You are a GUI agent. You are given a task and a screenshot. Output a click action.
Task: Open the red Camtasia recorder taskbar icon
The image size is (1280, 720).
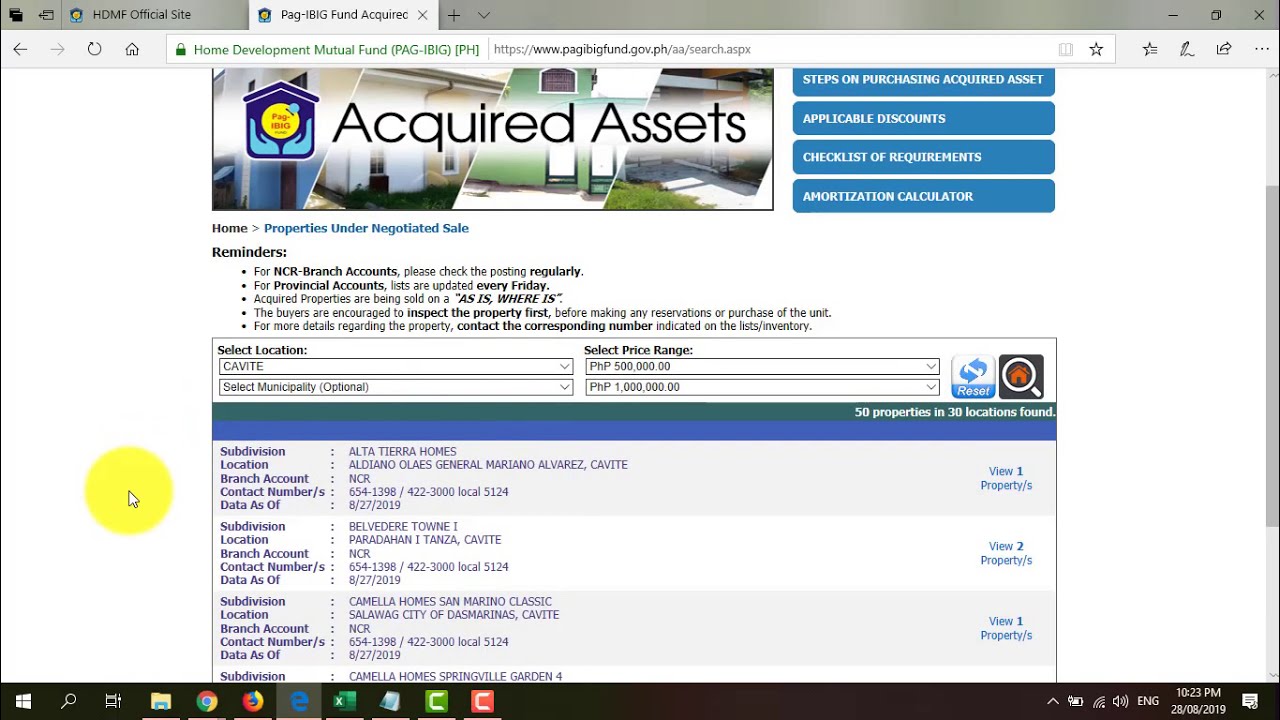click(483, 701)
